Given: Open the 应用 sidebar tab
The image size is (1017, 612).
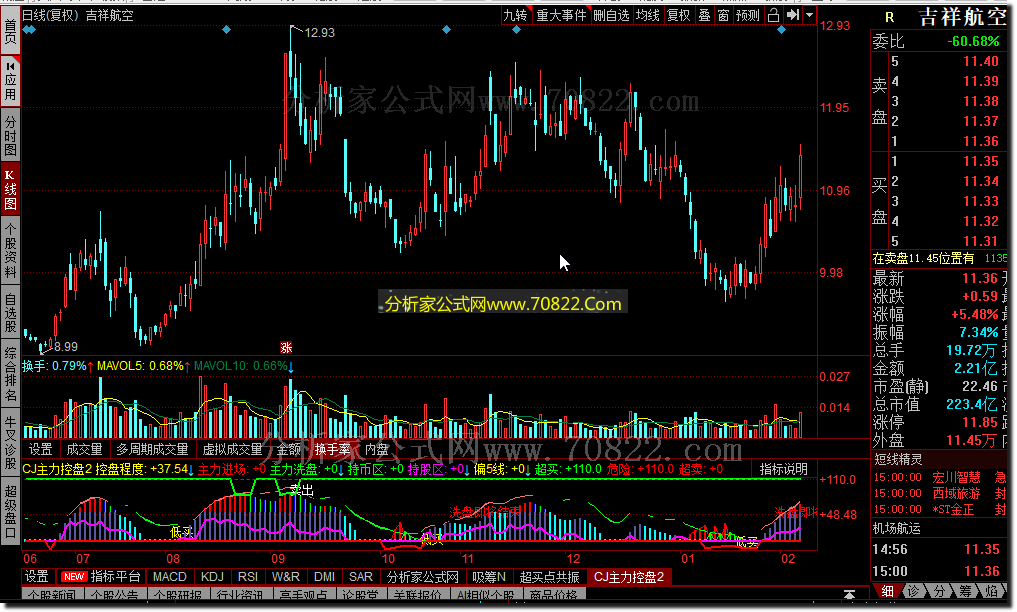Looking at the screenshot, I should 10,80.
